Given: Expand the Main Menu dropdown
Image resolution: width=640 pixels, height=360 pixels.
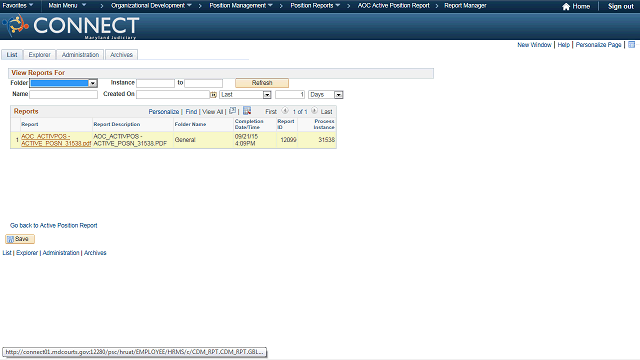Looking at the screenshot, I should click(67, 6).
